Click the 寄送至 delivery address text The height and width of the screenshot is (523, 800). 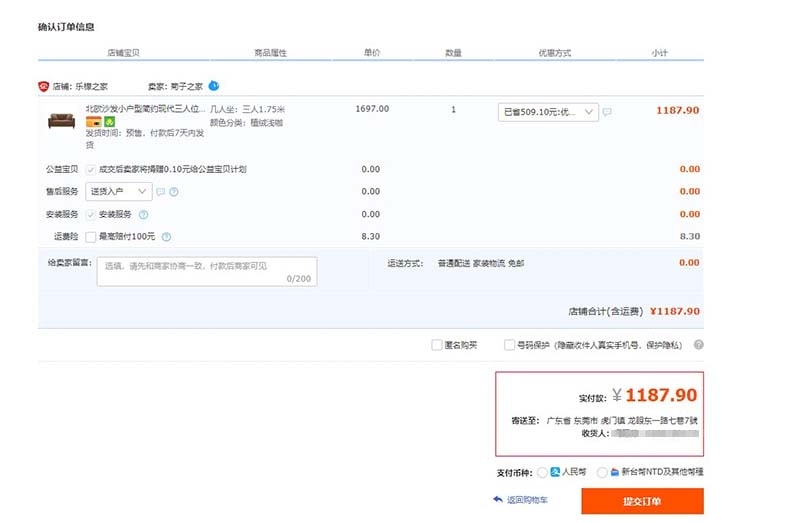pos(622,420)
